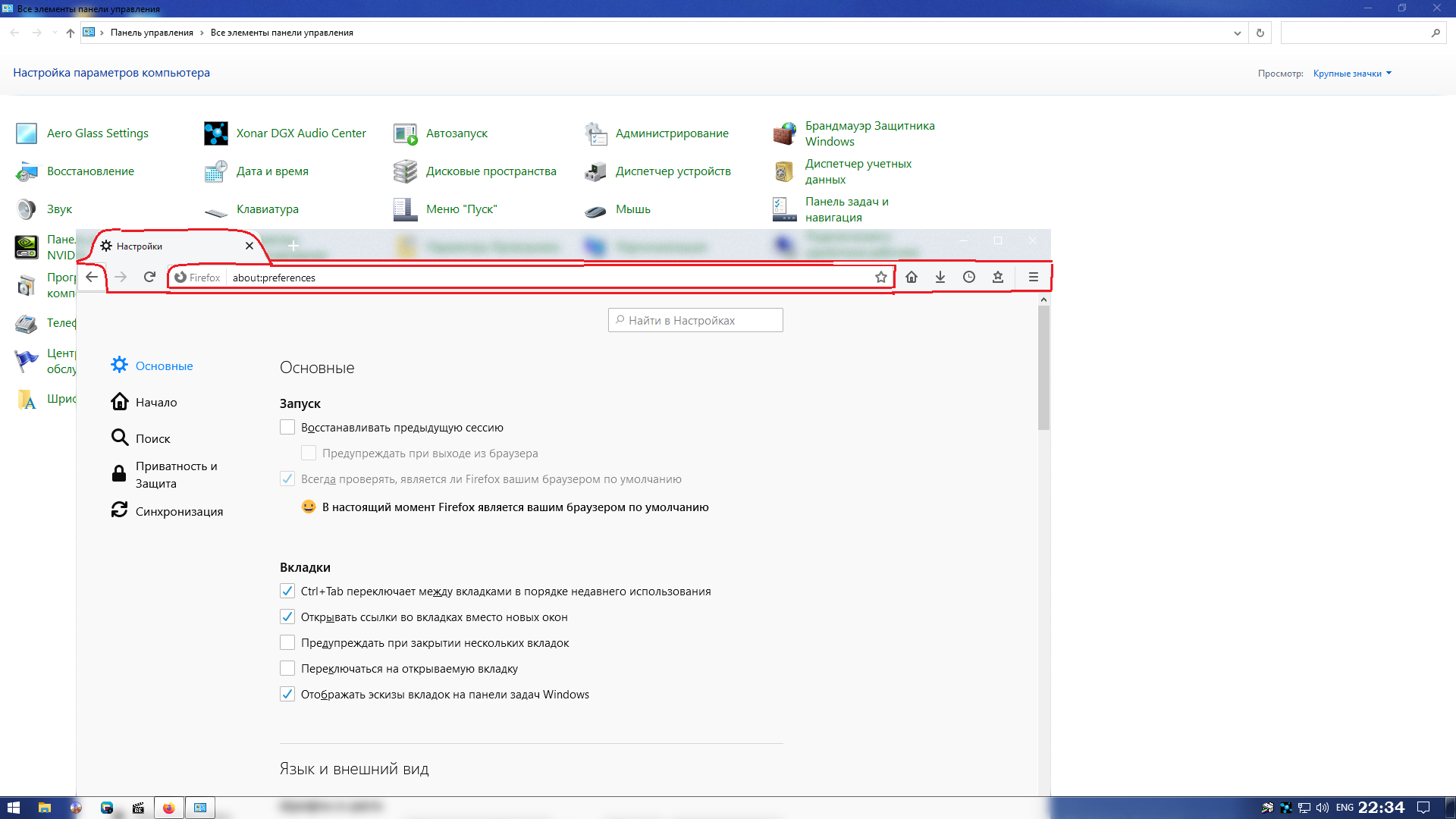The width and height of the screenshot is (1456, 819).
Task: Open the Начало settings category
Action: (144, 402)
